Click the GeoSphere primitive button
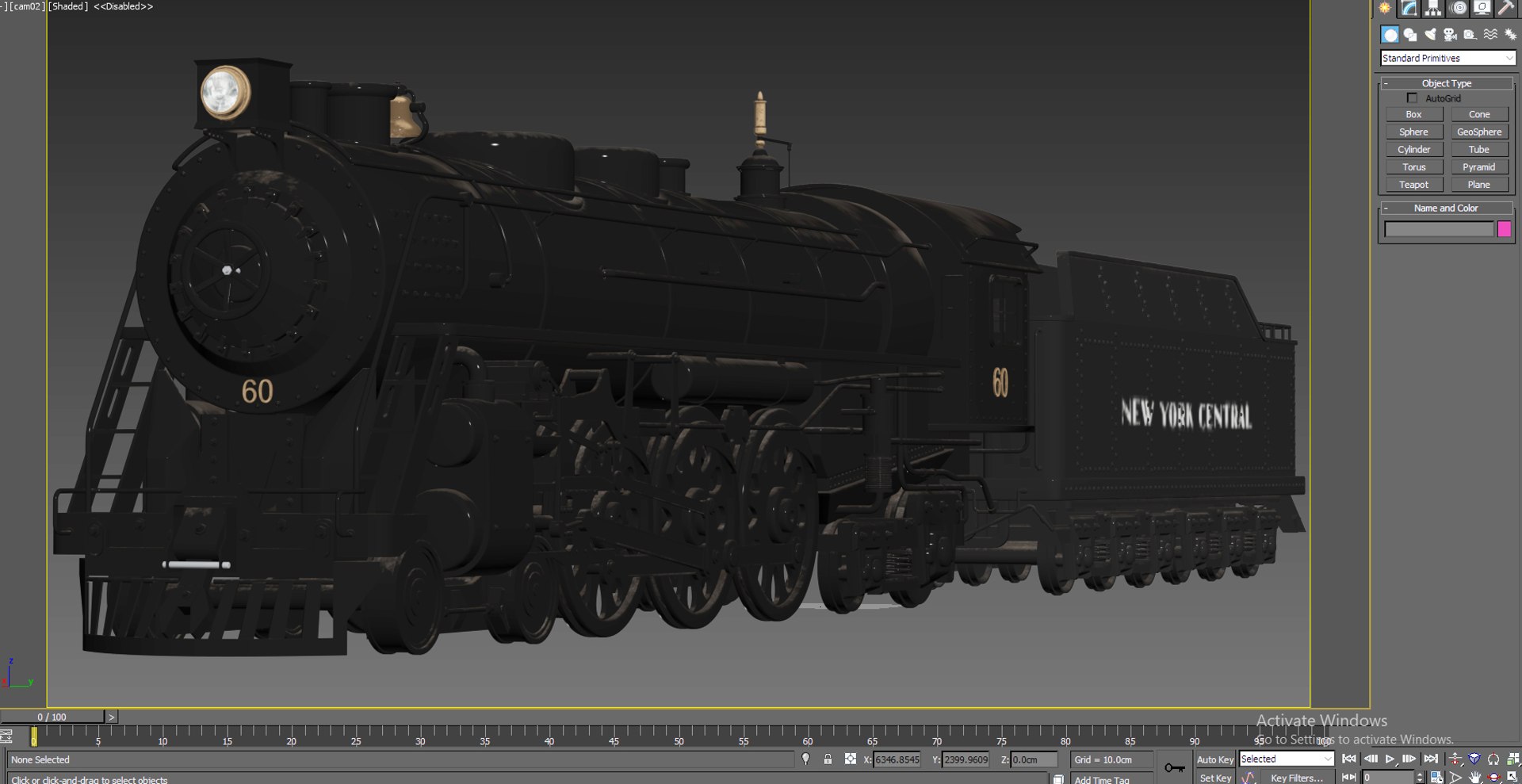This screenshot has width=1522, height=784. pos(1479,132)
